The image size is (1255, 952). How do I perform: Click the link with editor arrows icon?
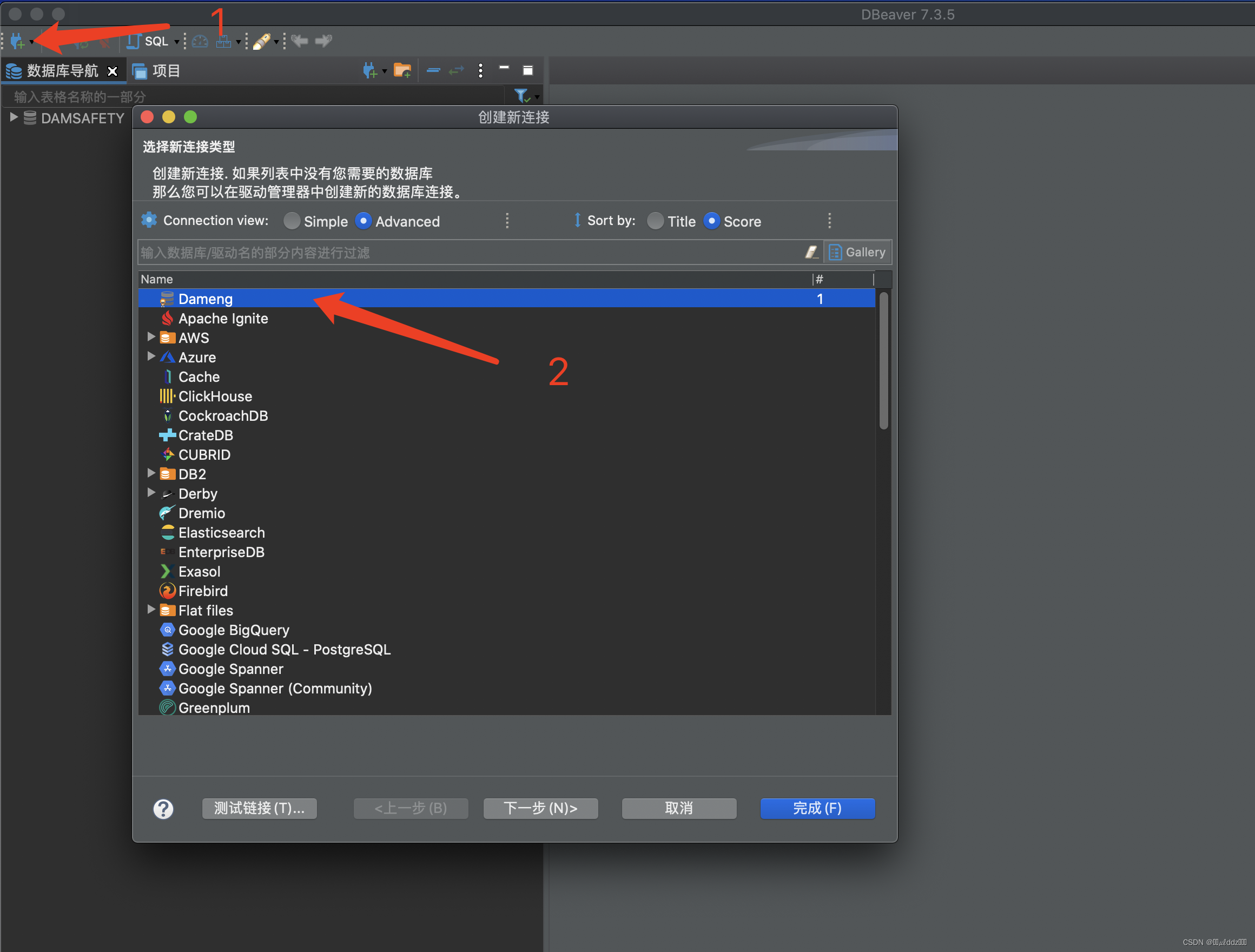pos(456,70)
